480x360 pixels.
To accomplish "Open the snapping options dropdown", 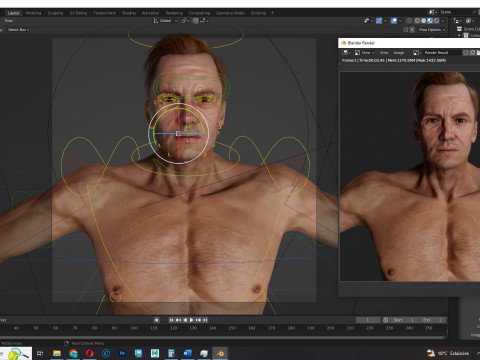I will coord(204,21).
